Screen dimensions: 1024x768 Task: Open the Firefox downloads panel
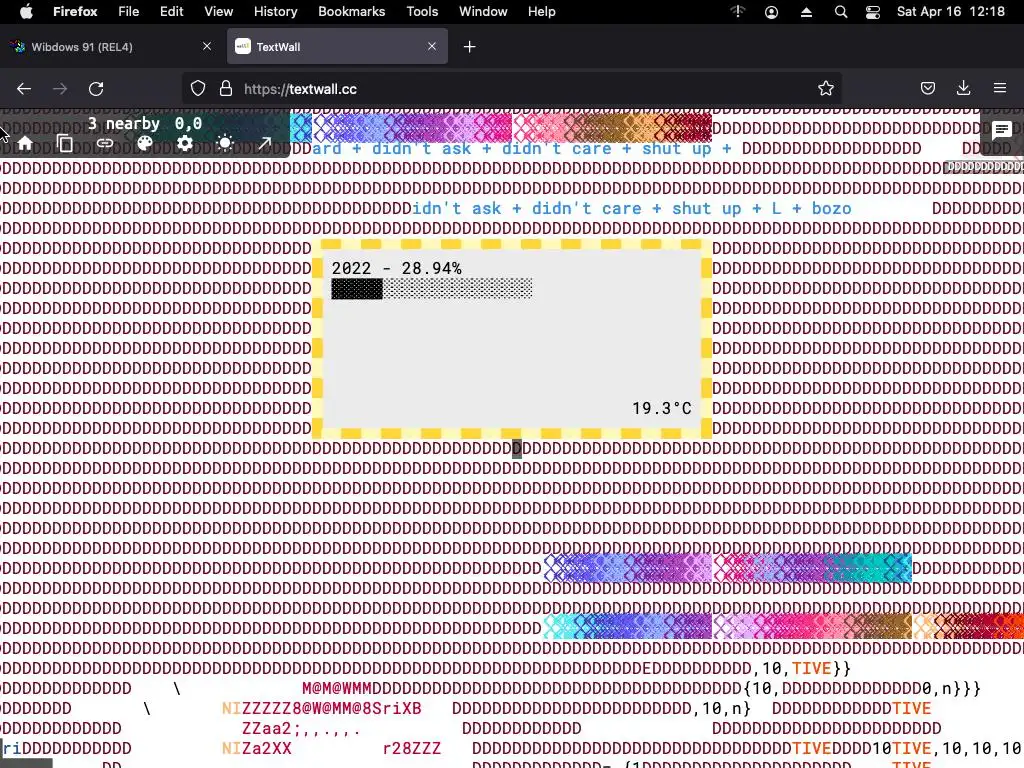[963, 88]
